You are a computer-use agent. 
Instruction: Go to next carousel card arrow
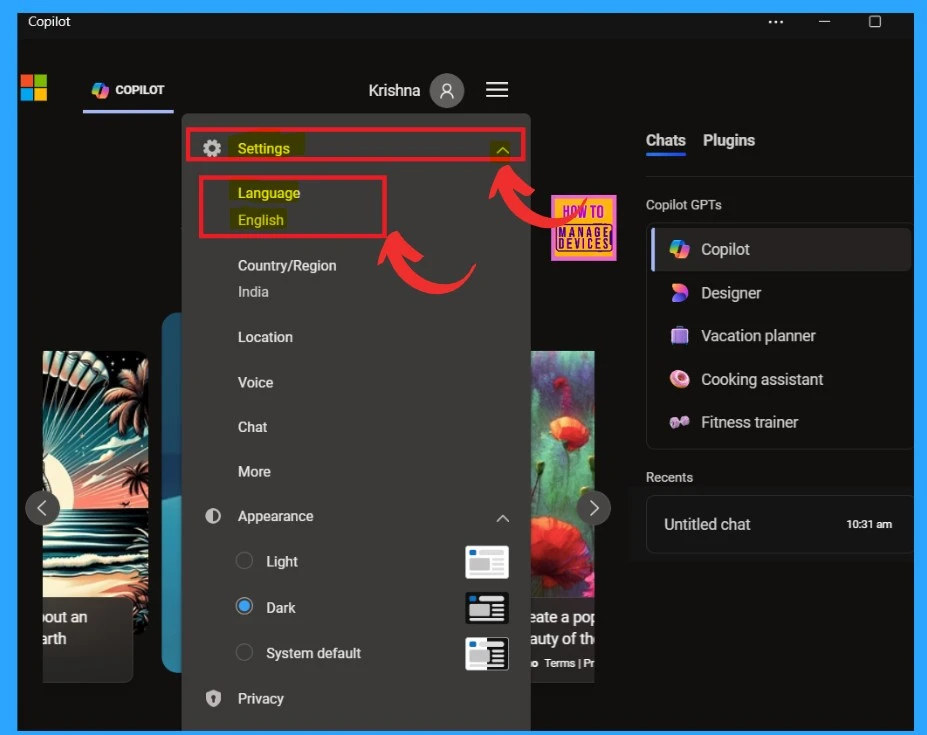pos(594,508)
